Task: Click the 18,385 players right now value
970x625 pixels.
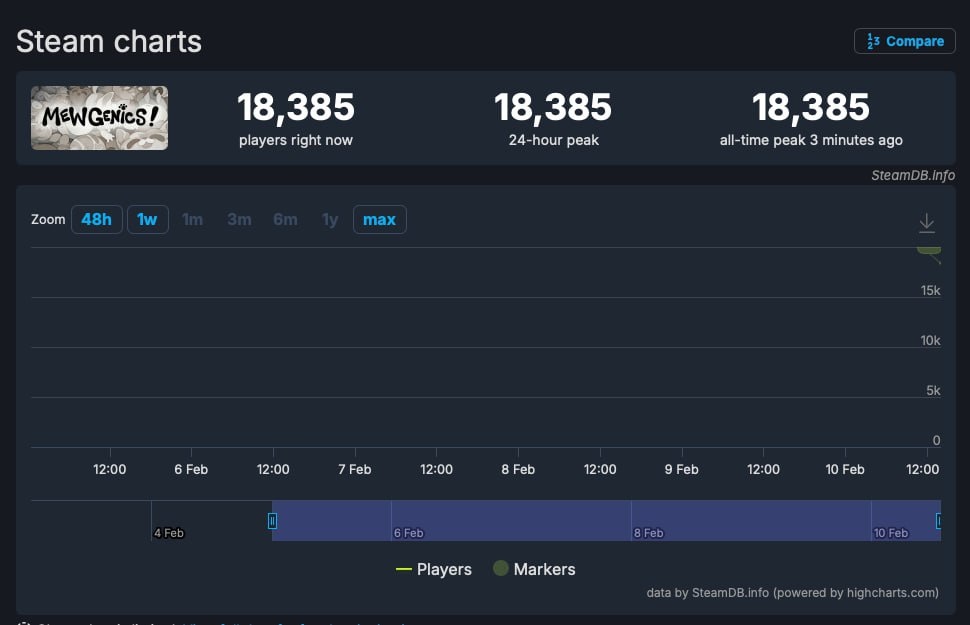Action: coord(296,107)
